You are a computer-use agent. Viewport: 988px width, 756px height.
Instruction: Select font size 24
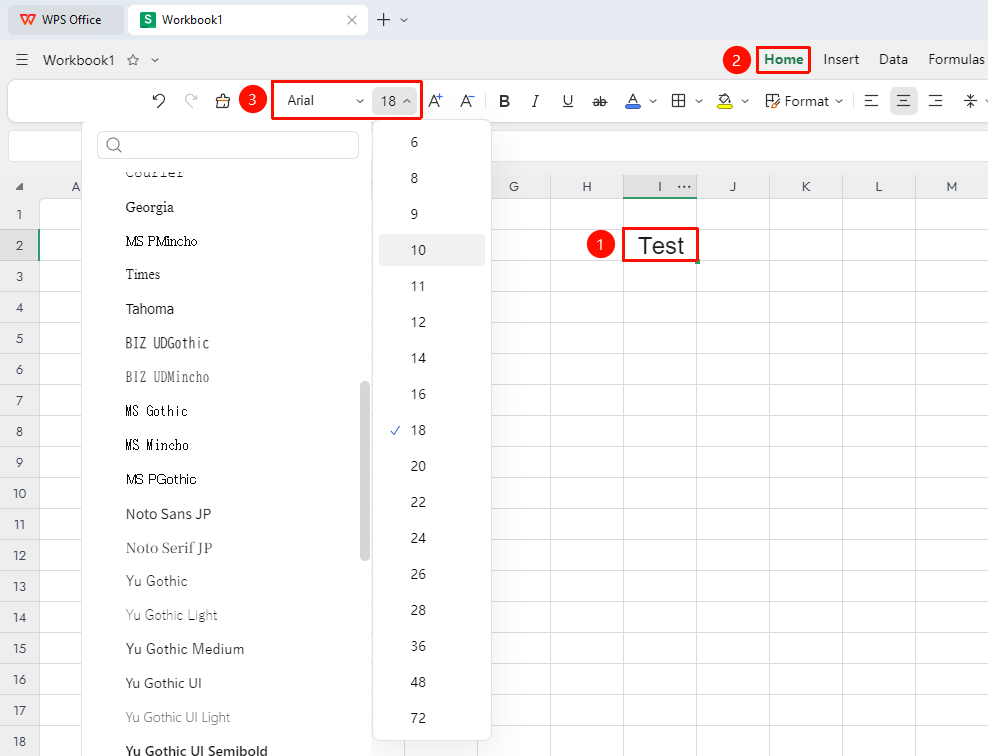(418, 538)
